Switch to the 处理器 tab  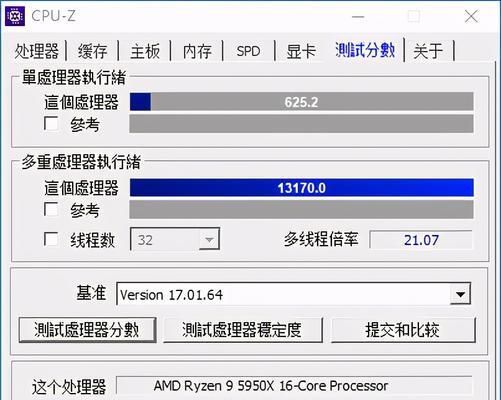37,51
